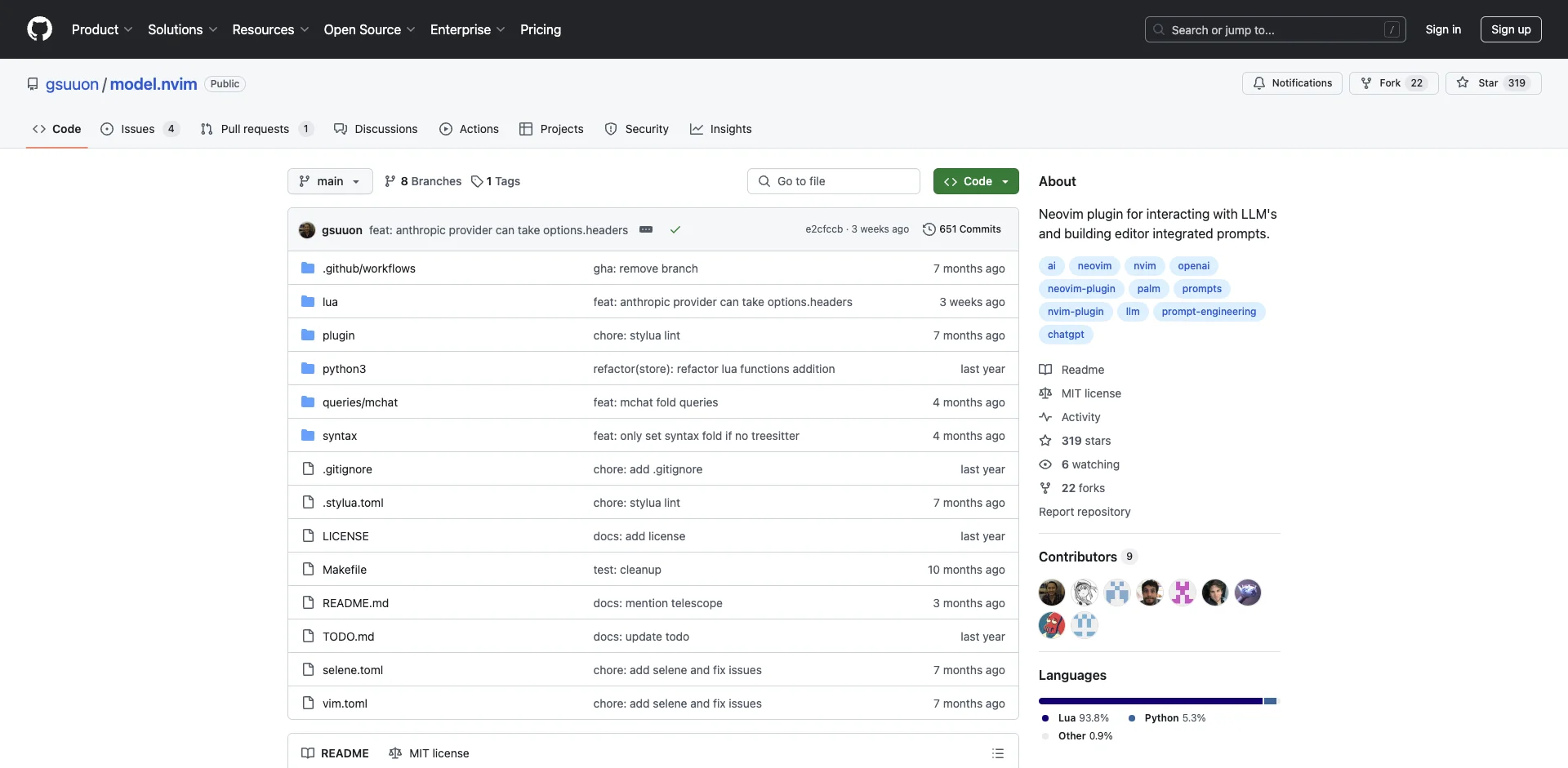Viewport: 1568px width, 768px height.
Task: Go to the Pricing page
Action: pyautogui.click(x=541, y=29)
